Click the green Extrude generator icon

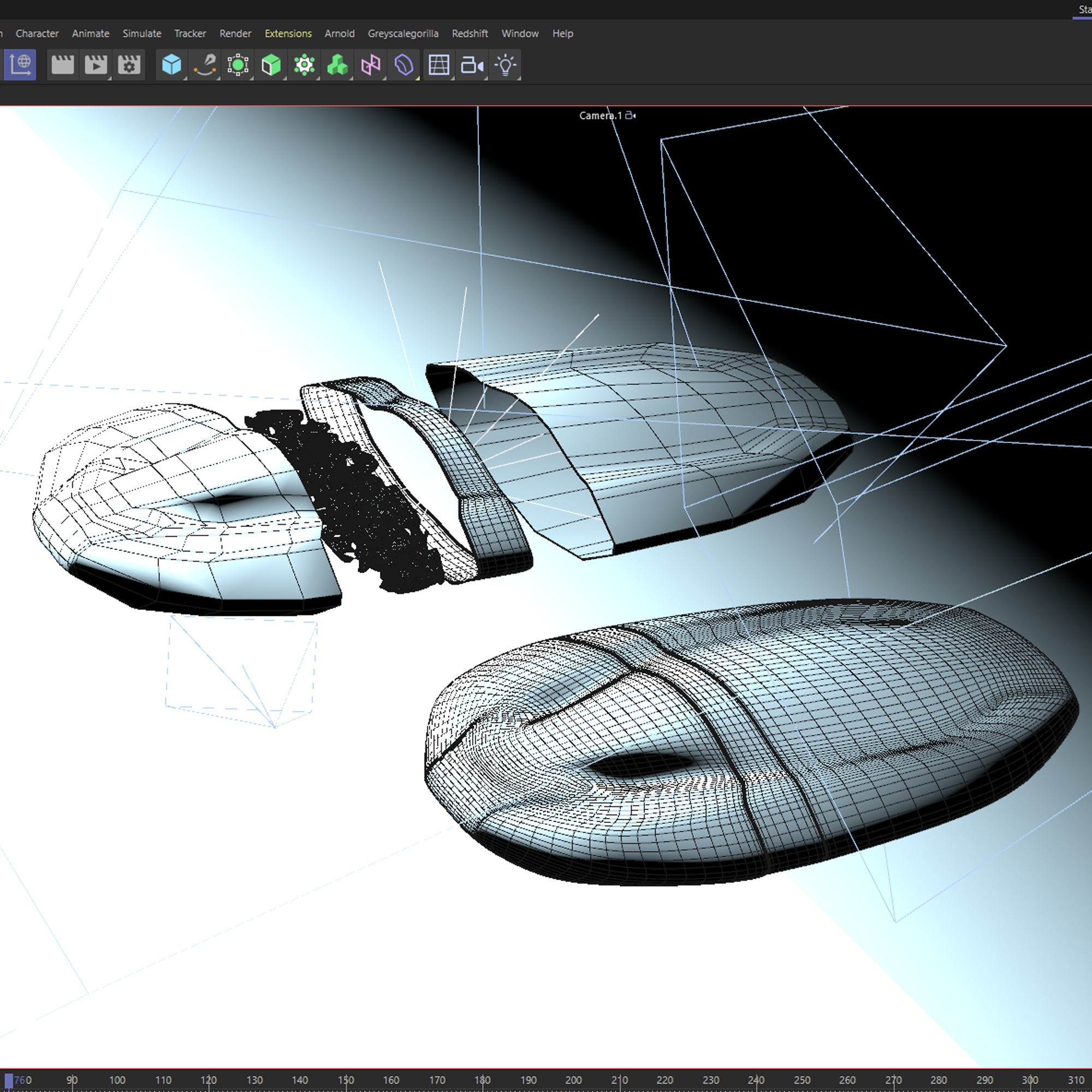tap(271, 65)
